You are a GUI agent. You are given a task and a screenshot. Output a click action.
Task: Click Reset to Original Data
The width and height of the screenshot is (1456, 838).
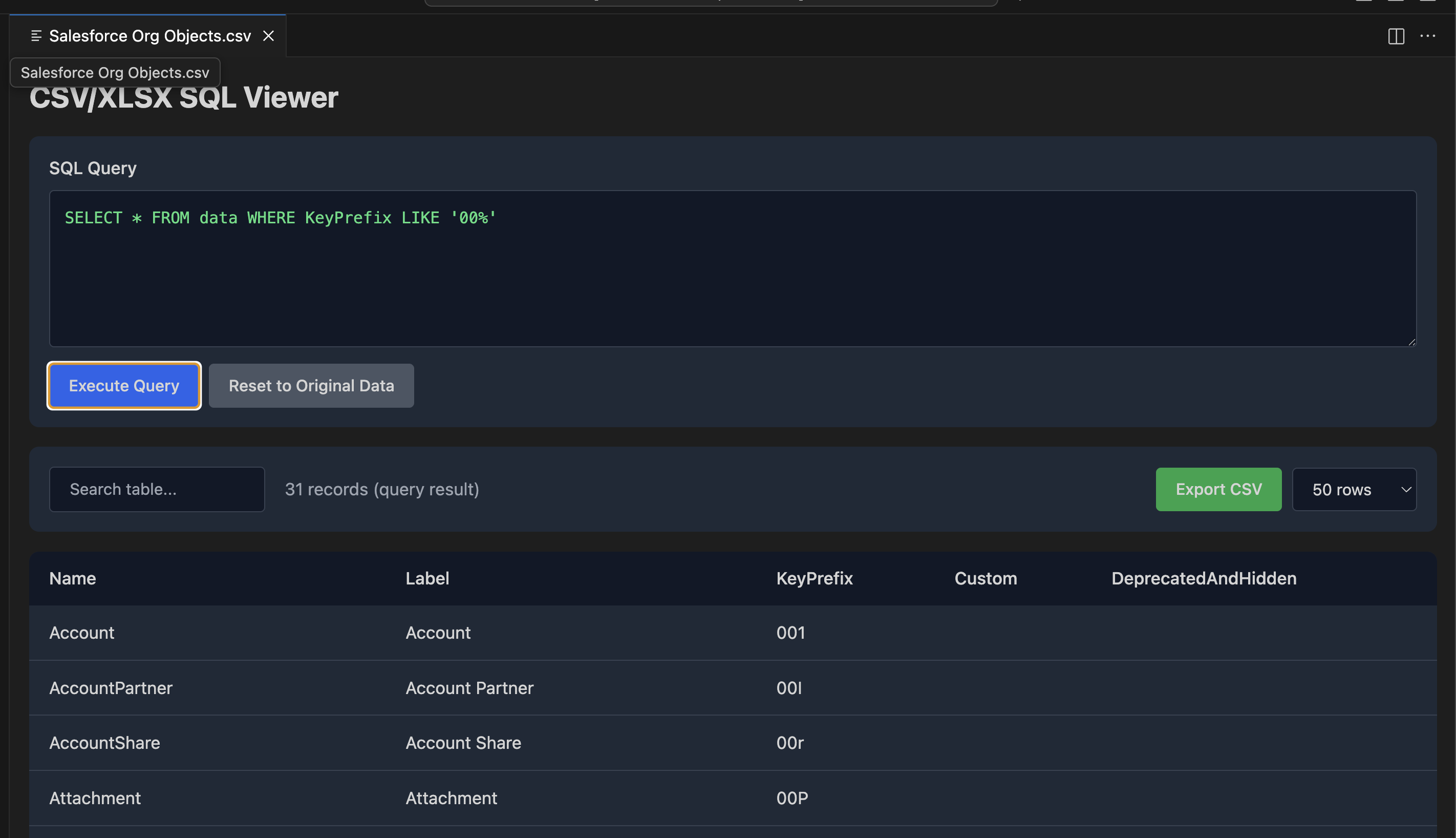coord(311,386)
